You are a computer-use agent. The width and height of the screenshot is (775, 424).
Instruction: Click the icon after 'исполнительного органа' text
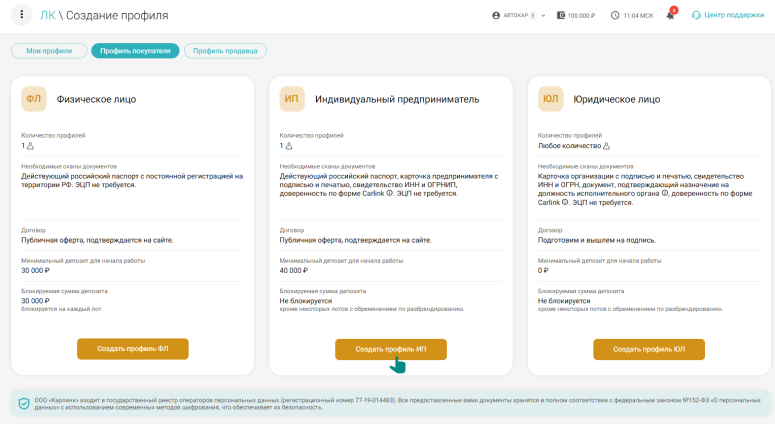[x=664, y=193]
